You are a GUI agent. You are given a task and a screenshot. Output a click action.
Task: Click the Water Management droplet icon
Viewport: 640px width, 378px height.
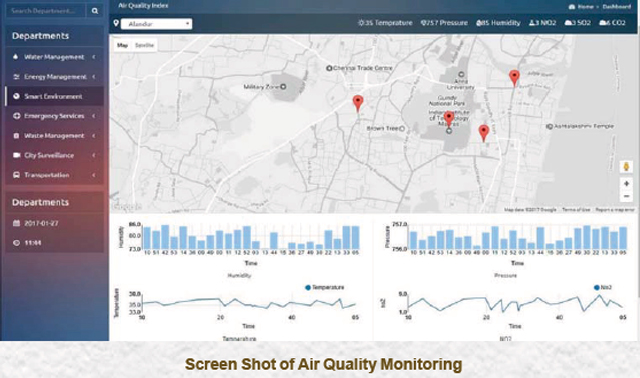16,57
